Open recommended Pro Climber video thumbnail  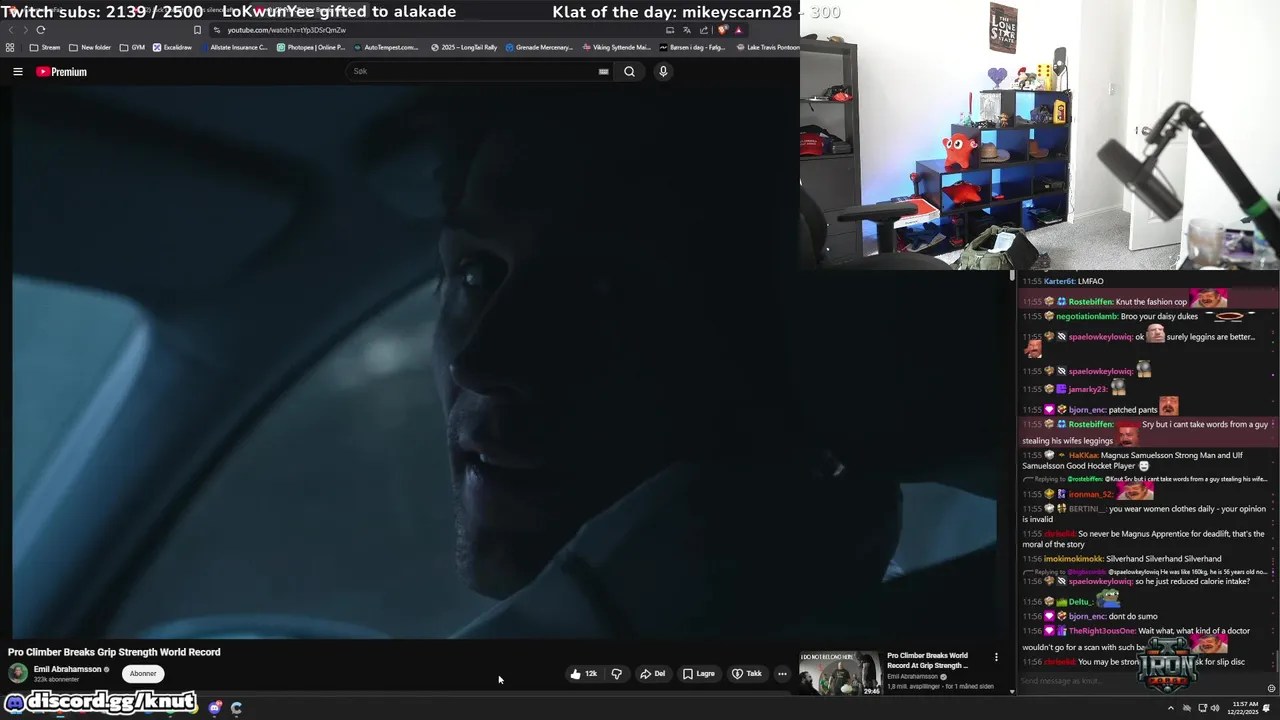coord(840,673)
